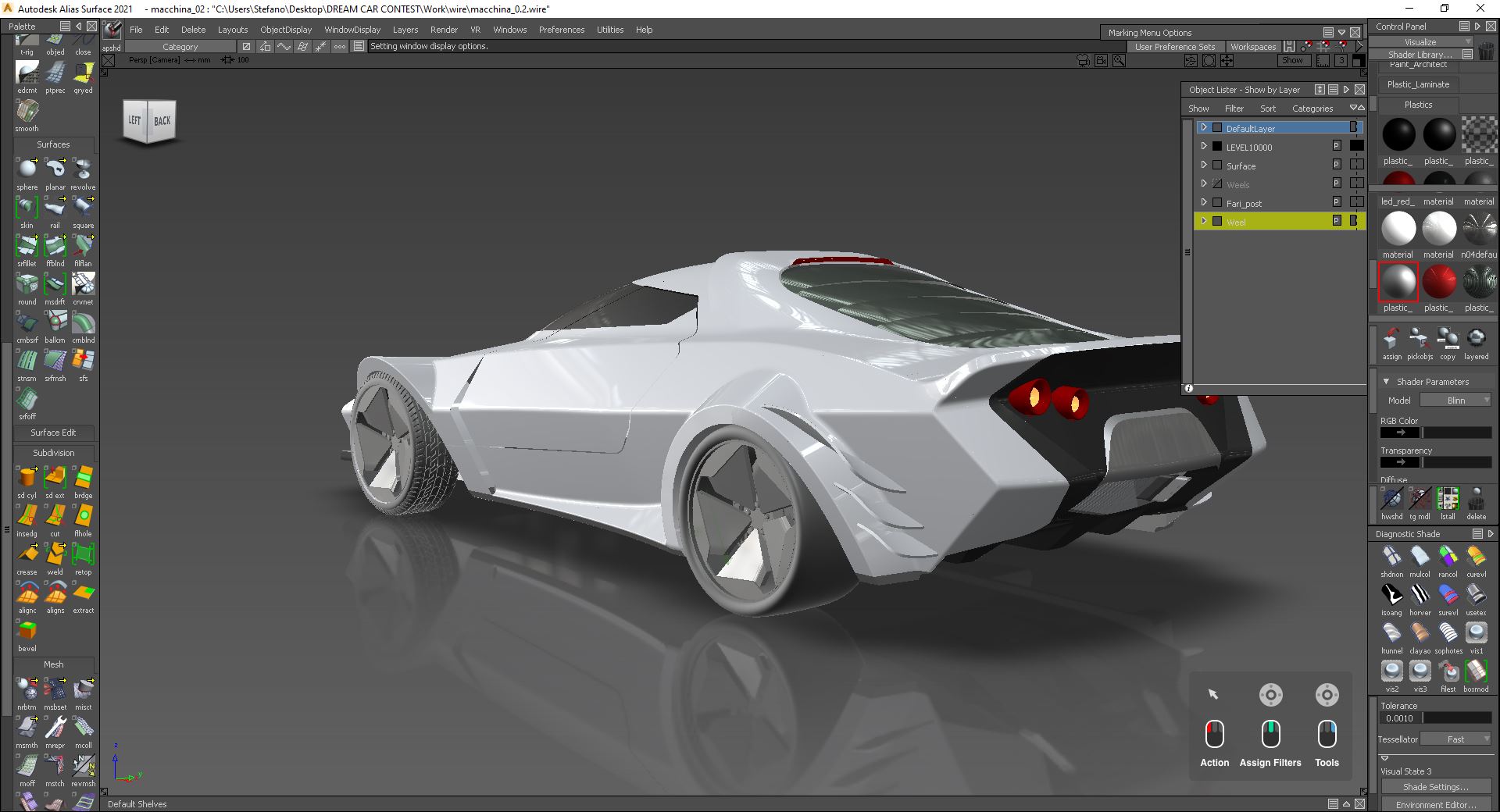This screenshot has height=812, width=1500.
Task: Toggle visibility of the Surface layer
Action: point(1218,165)
